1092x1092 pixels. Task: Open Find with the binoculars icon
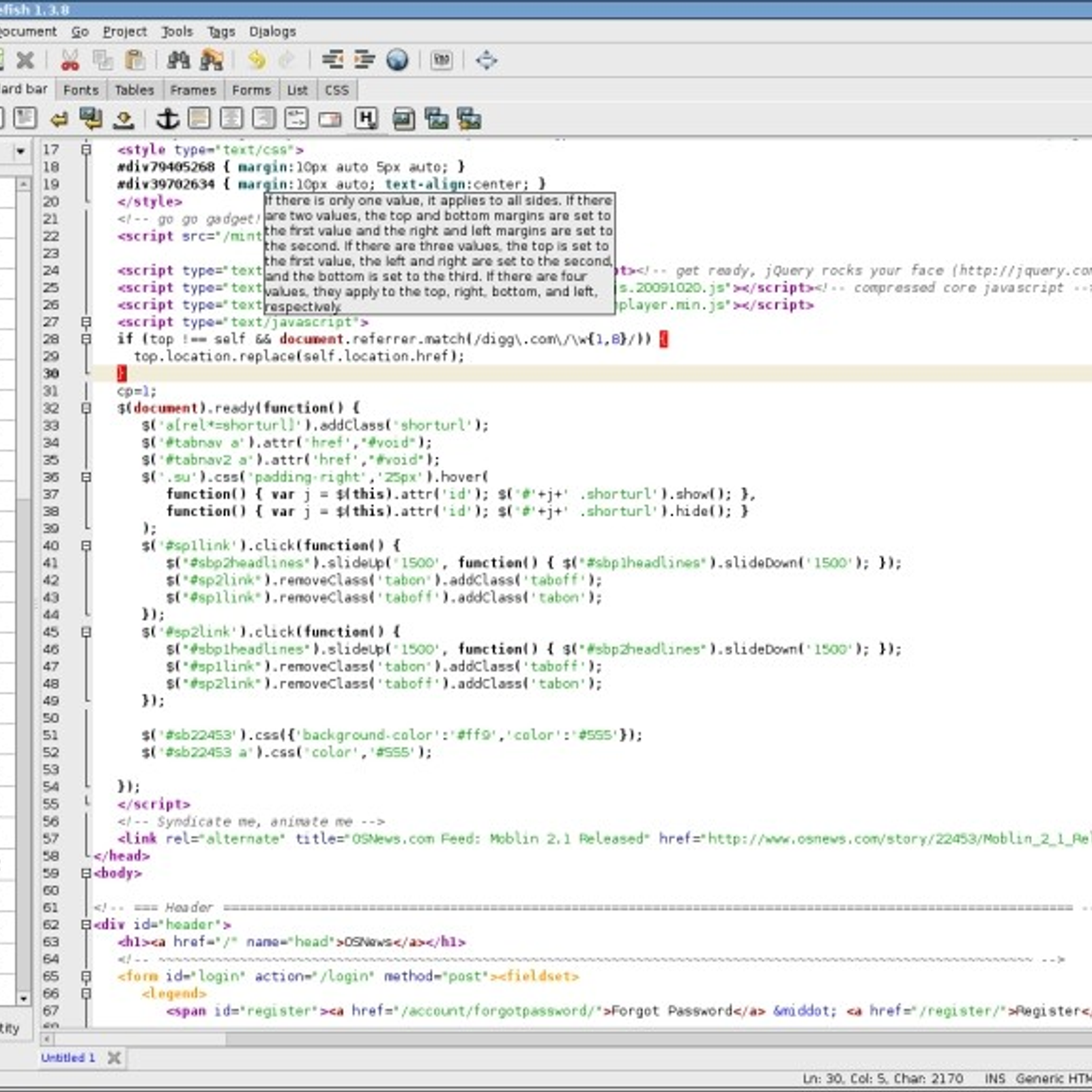coord(178,60)
